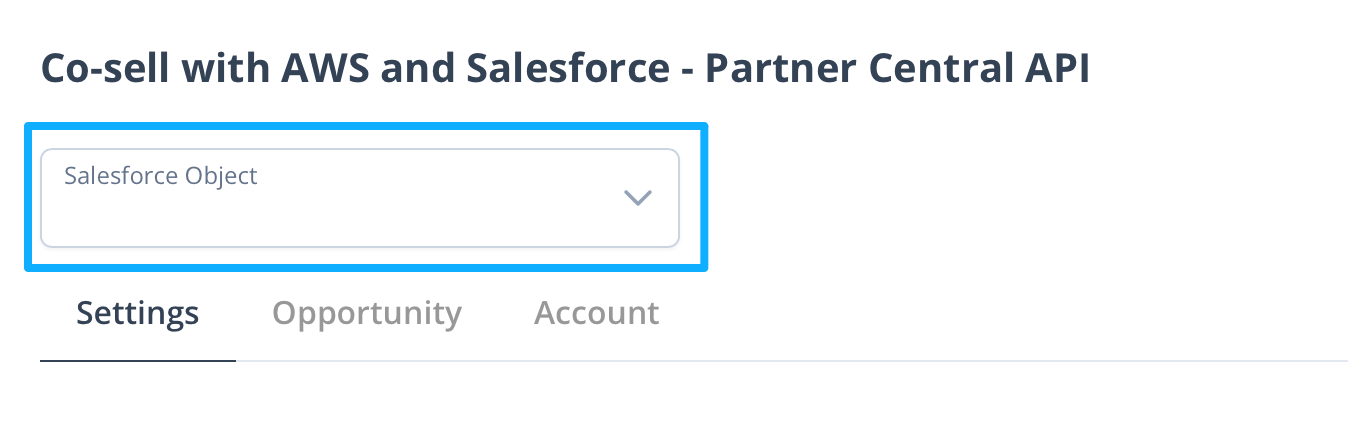The width and height of the screenshot is (1348, 428).
Task: Toggle the Salesforce Object list open
Action: coord(637,198)
